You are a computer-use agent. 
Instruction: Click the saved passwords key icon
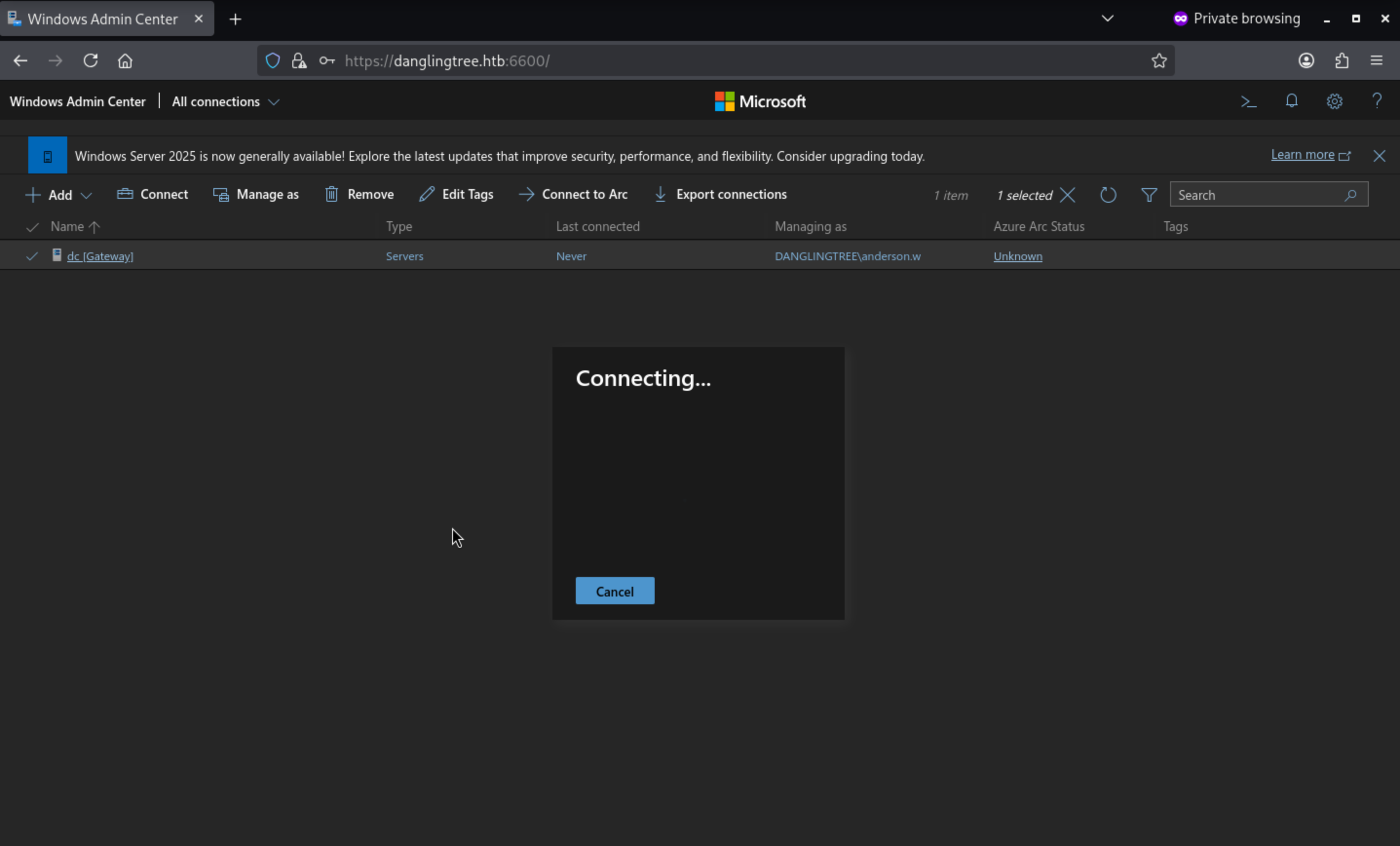point(327,61)
